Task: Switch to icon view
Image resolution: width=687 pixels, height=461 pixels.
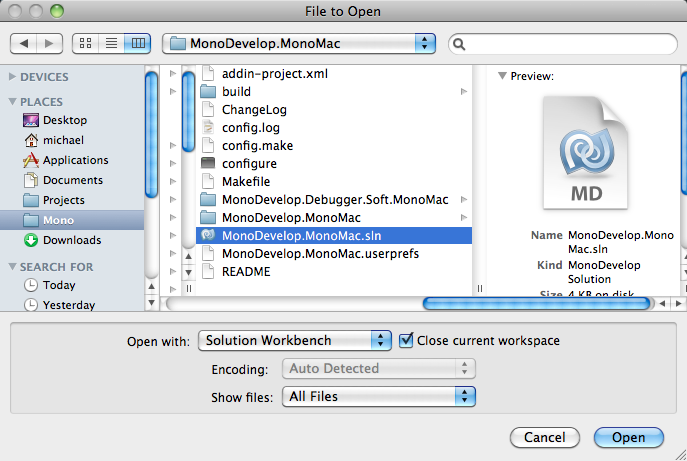Action: point(85,43)
